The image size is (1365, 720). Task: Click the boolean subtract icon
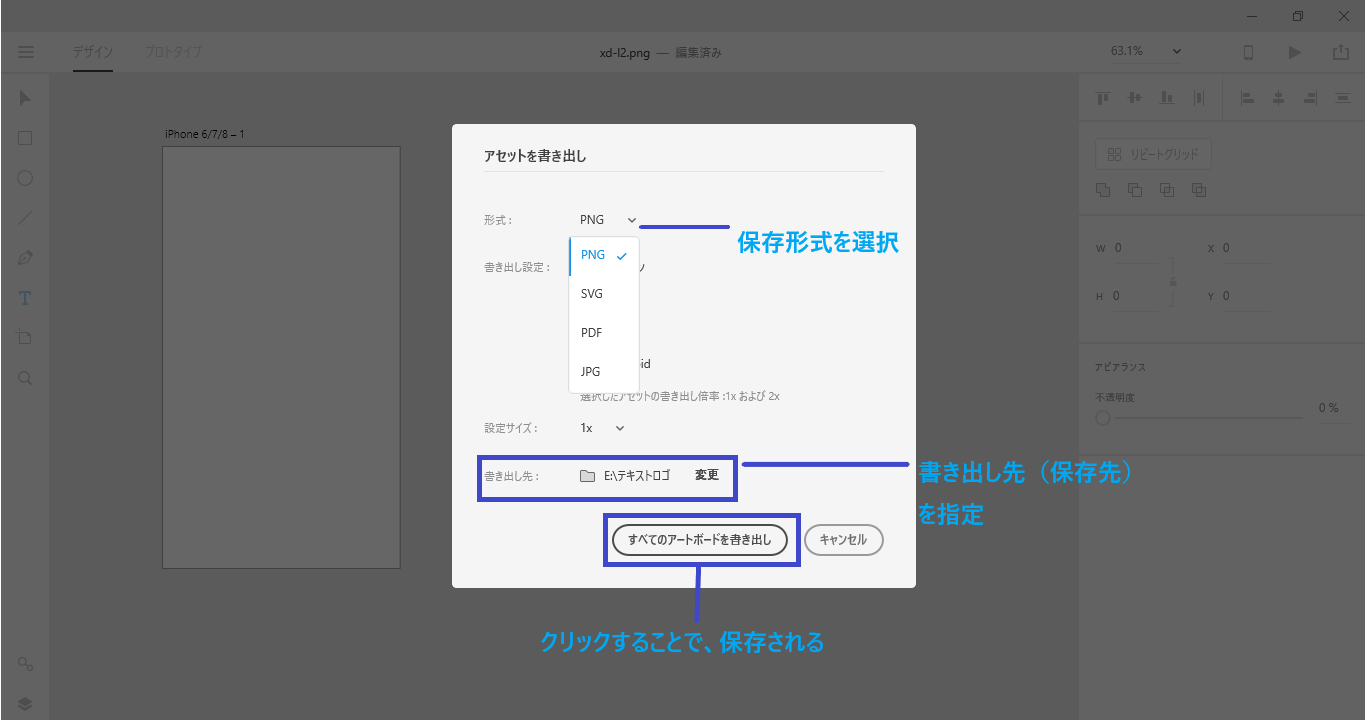[1135, 189]
